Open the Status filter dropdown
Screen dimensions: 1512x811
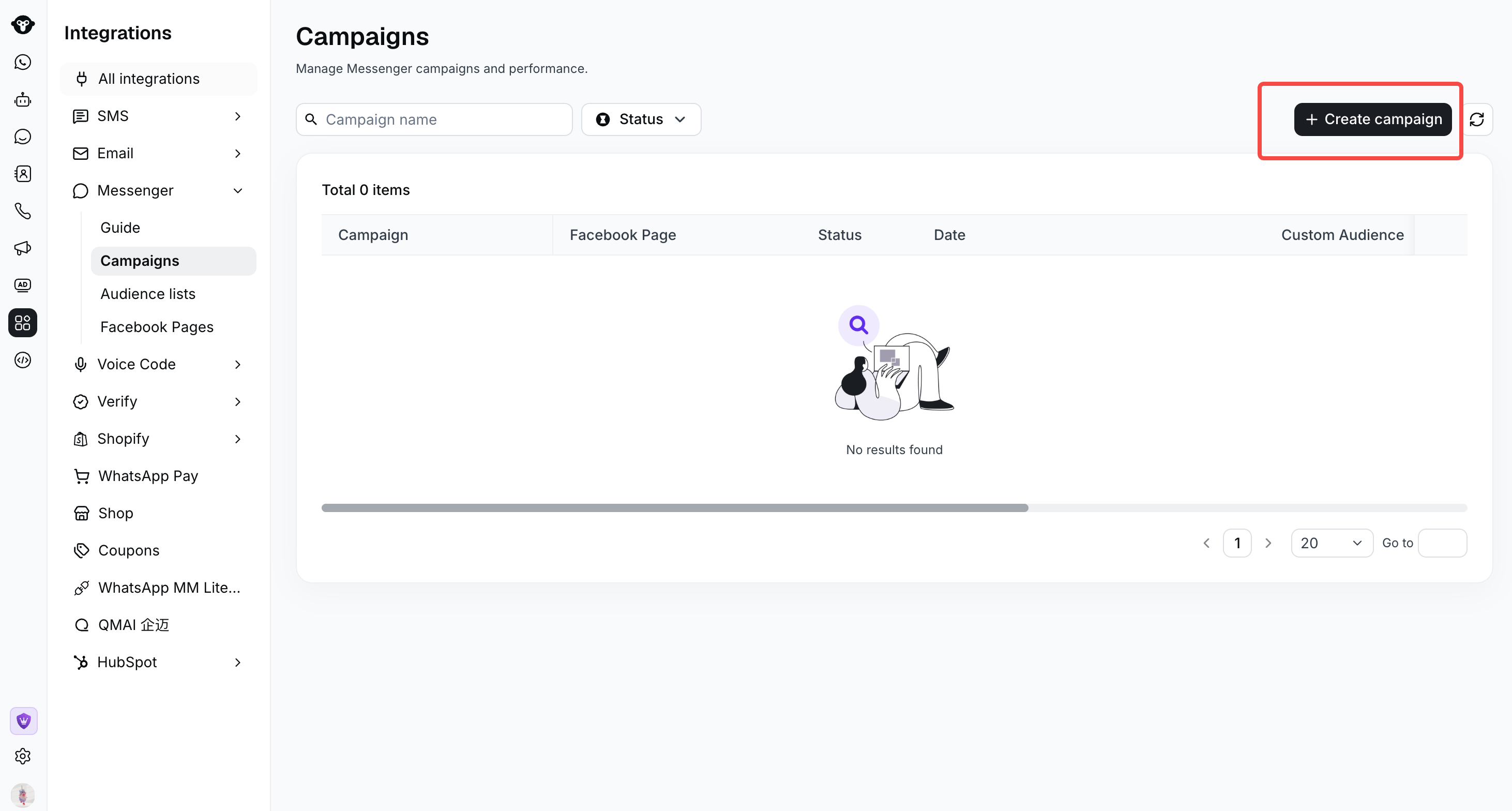coord(641,119)
